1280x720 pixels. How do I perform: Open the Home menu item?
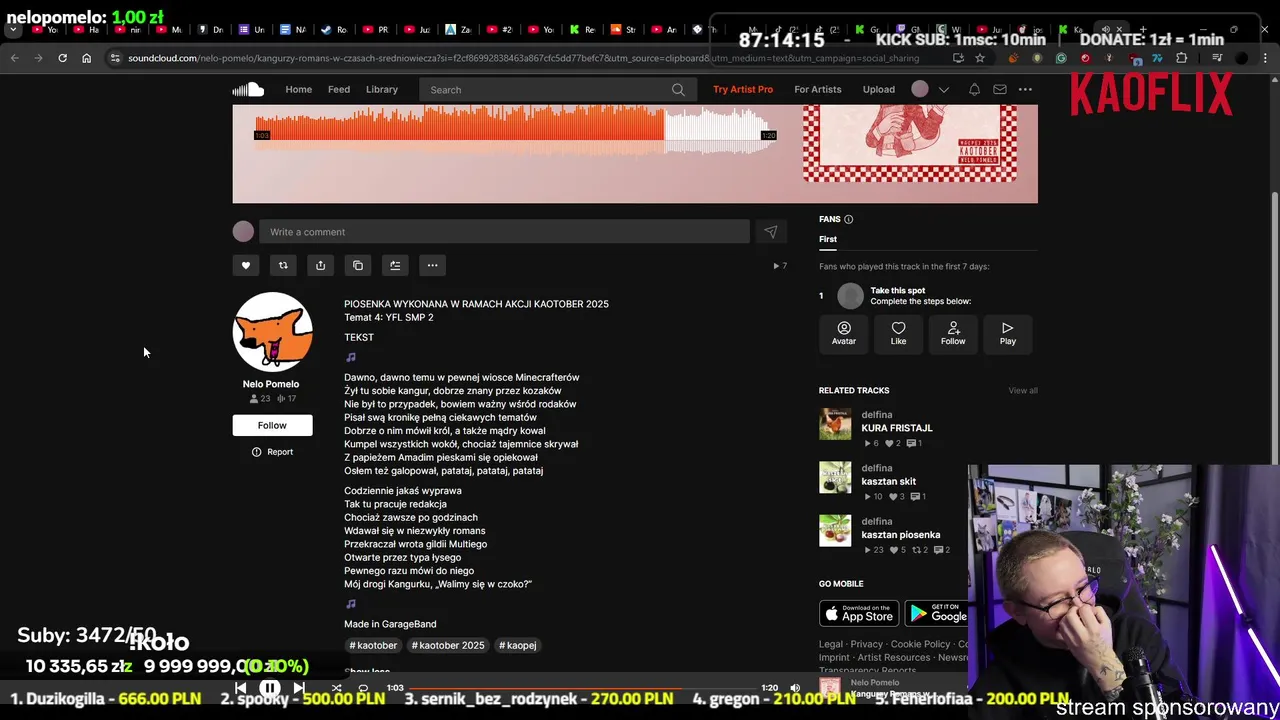(299, 90)
